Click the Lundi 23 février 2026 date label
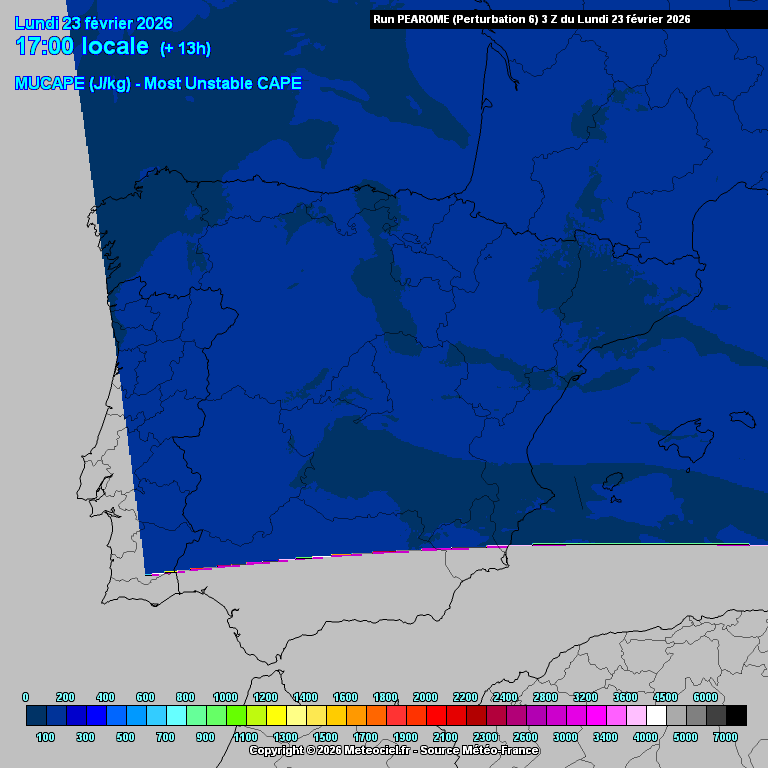The image size is (768, 768). [x=94, y=23]
